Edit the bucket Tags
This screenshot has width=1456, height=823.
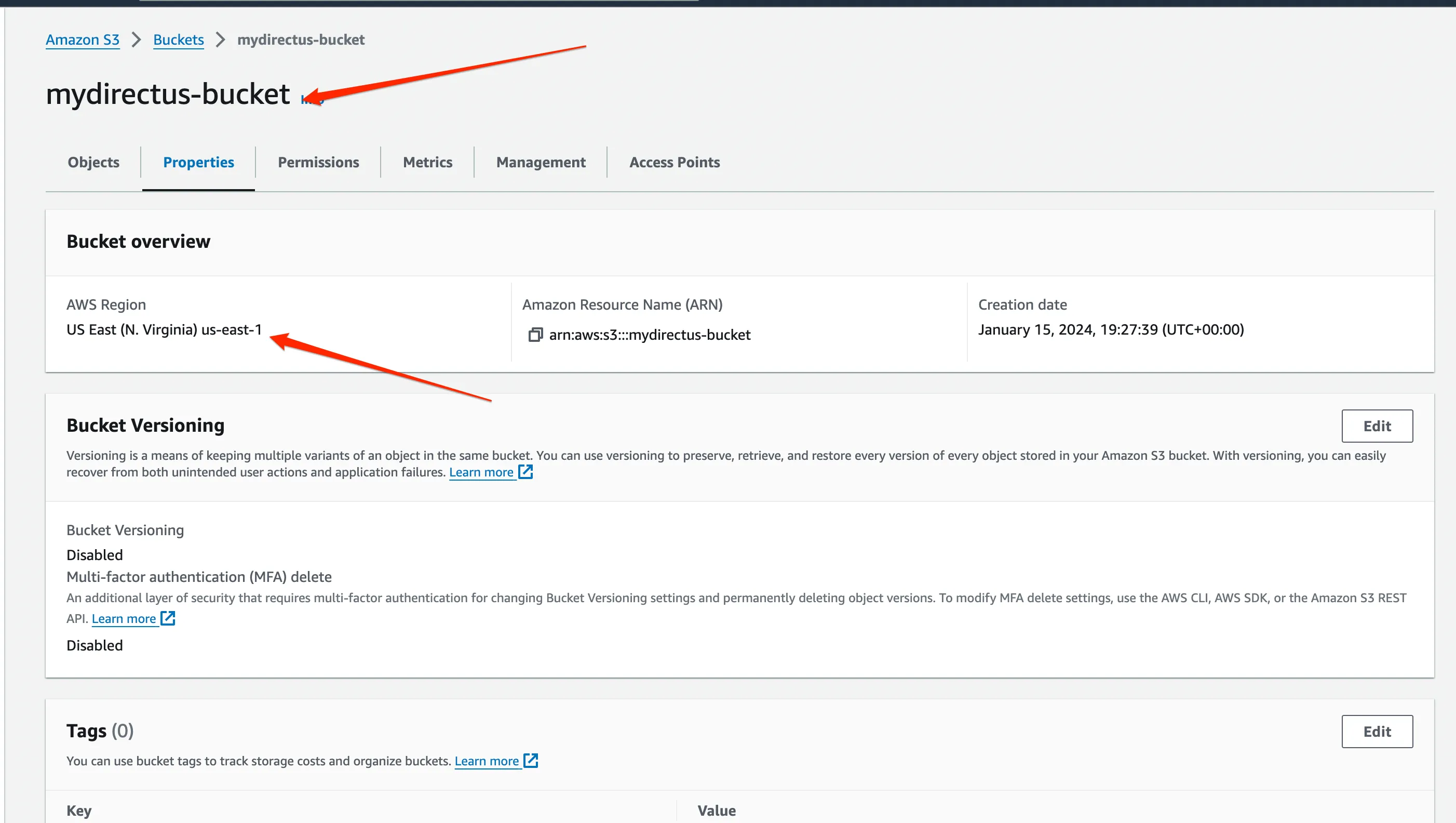[x=1378, y=731]
